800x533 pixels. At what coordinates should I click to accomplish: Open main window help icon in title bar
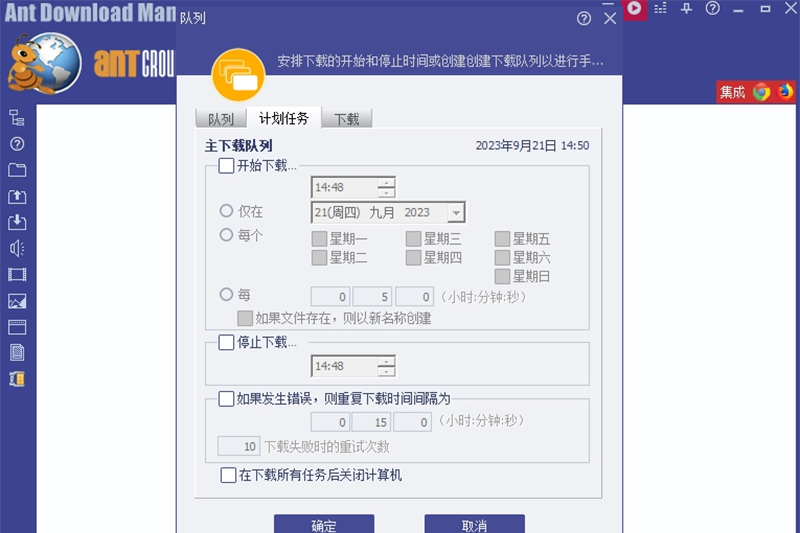tap(712, 8)
